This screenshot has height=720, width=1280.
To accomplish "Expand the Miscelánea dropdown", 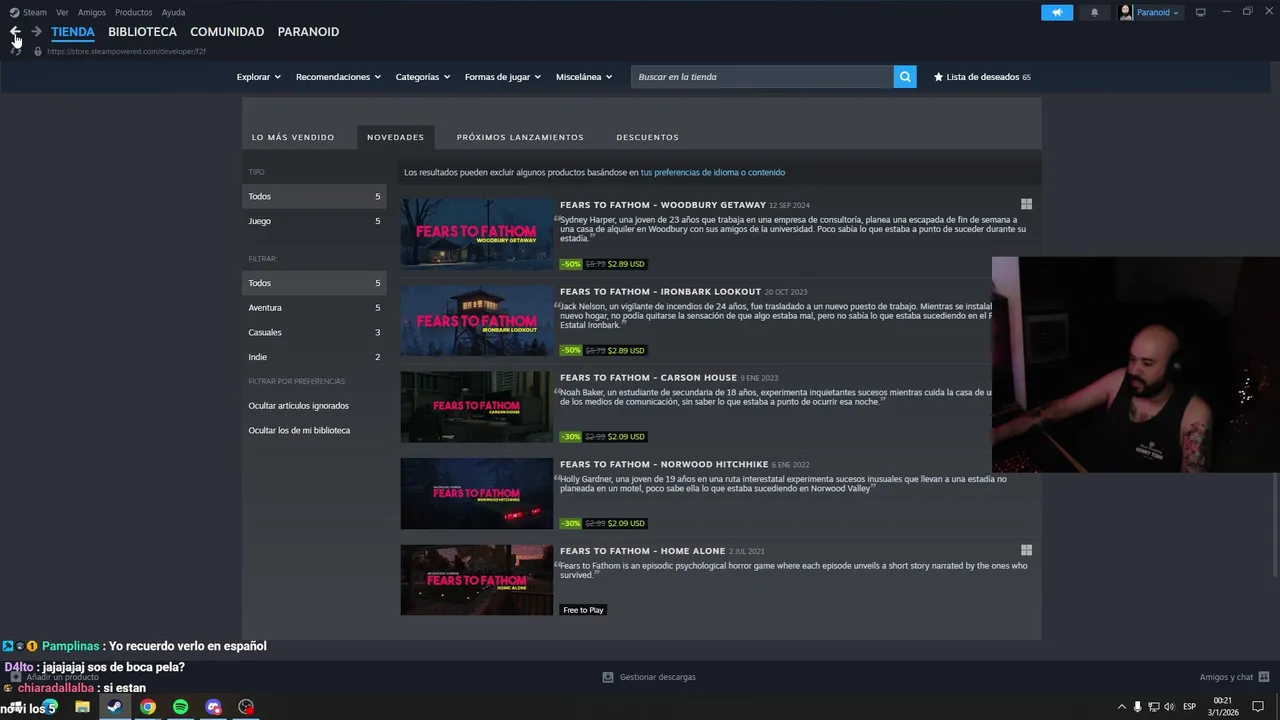I will (x=584, y=77).
